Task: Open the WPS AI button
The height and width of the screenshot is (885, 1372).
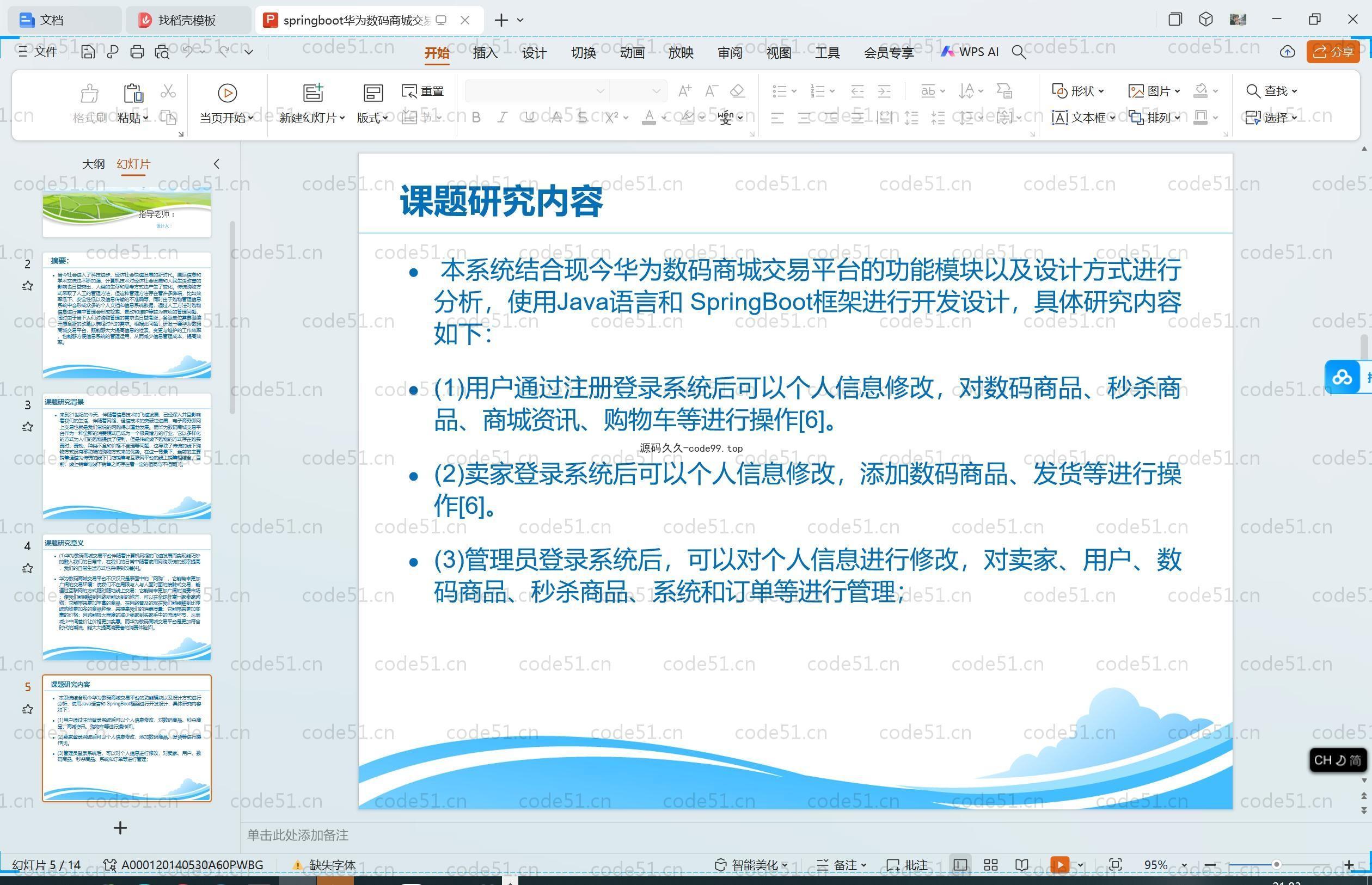Action: (970, 52)
